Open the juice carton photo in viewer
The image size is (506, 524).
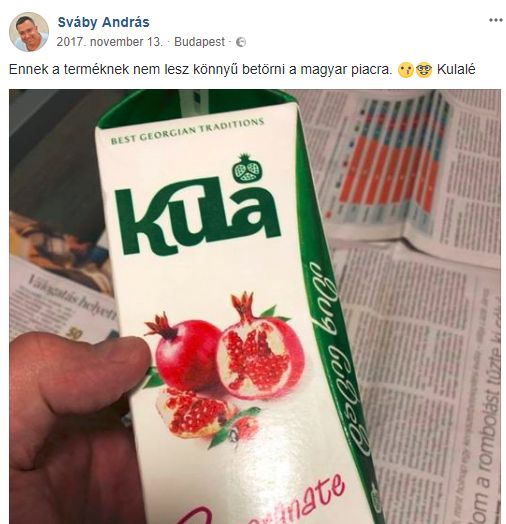click(255, 306)
